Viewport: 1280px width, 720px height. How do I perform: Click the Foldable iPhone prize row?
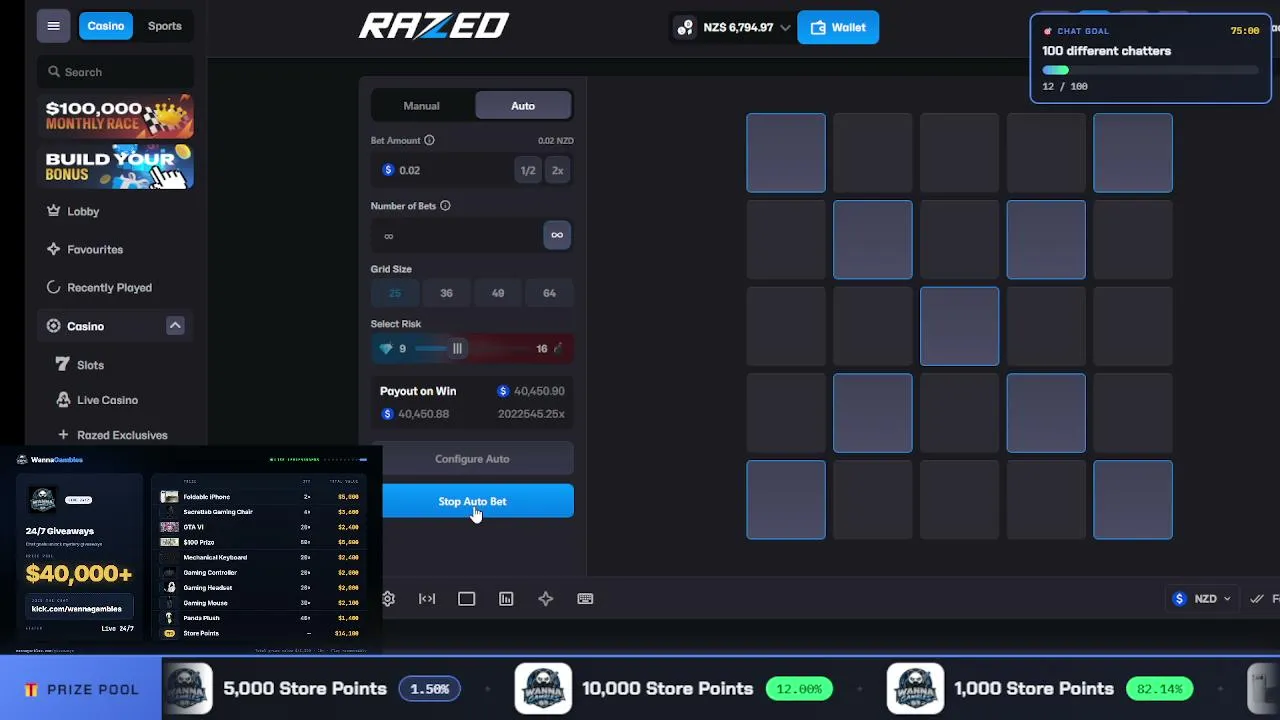[x=260, y=497]
